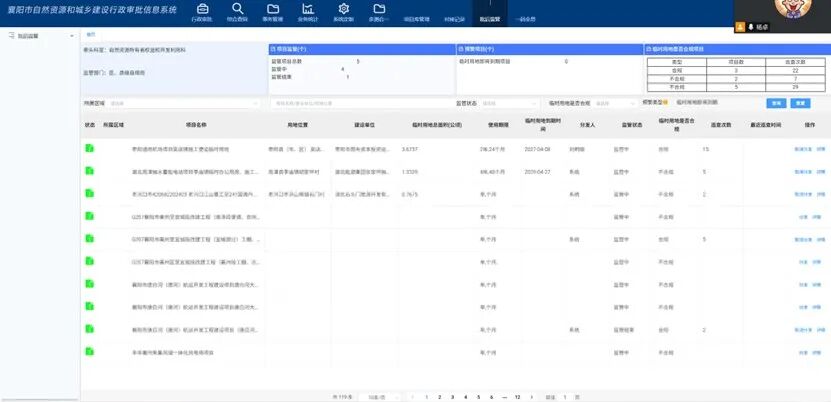Open the 10条/页 page size selector
831x402 pixels.
374,397
